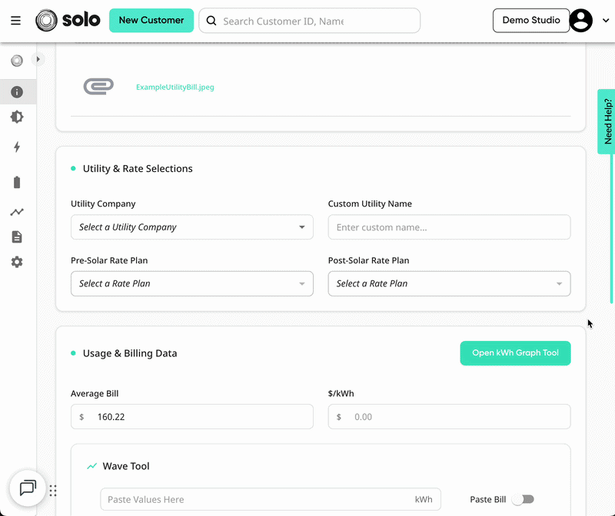Open the chat bubble widget
Image resolution: width=615 pixels, height=516 pixels.
[28, 488]
